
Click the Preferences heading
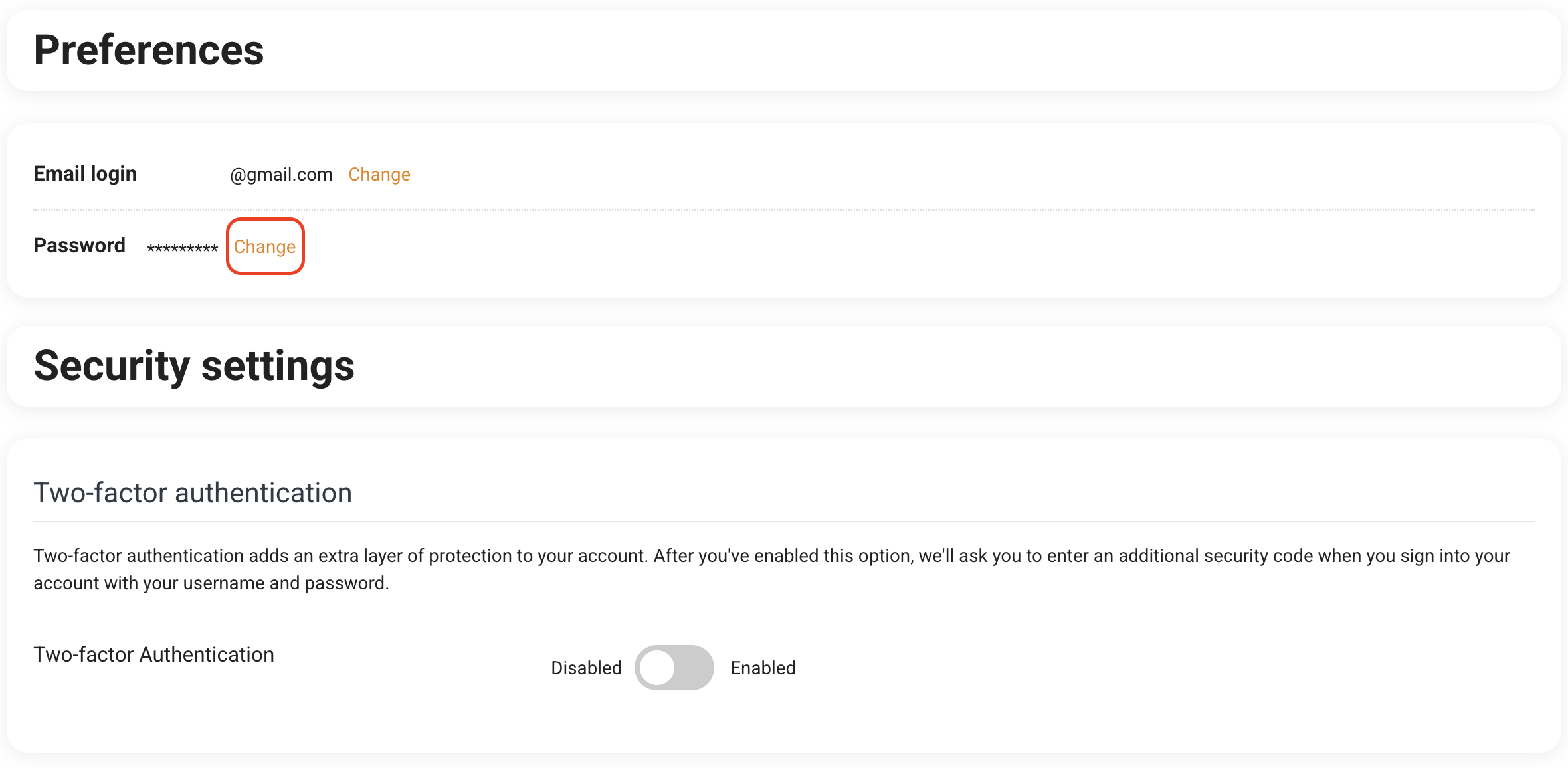coord(149,50)
